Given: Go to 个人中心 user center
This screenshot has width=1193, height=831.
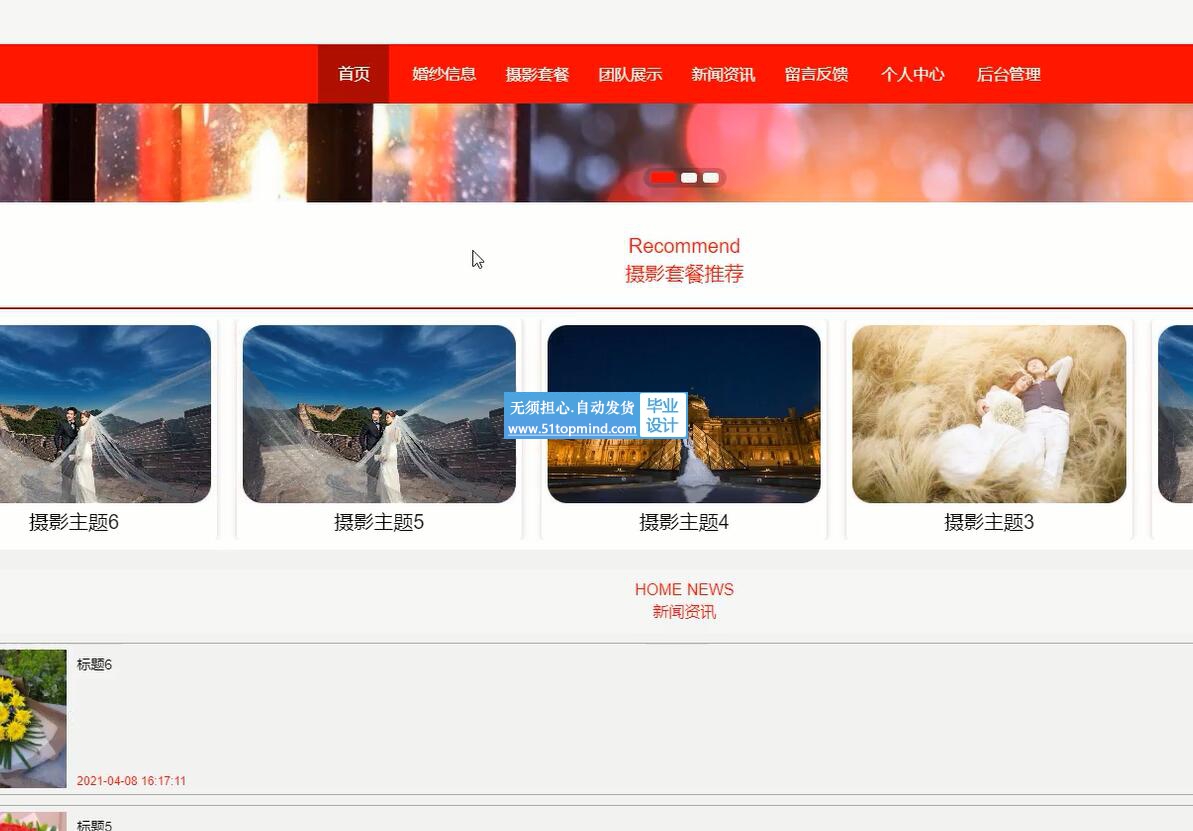Looking at the screenshot, I should 912,74.
